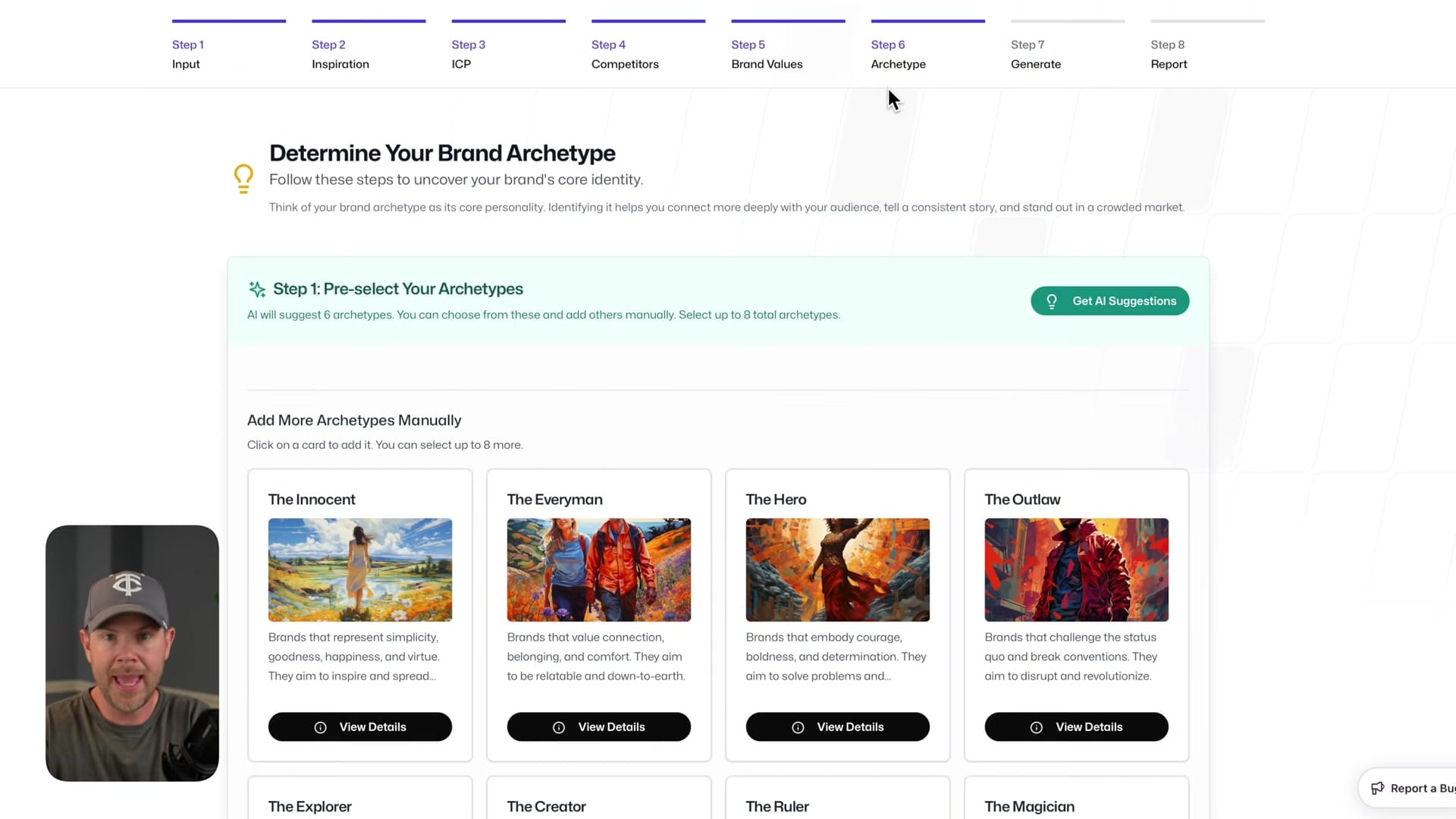The width and height of the screenshot is (1456, 819).
Task: Select The Hero card image
Action: 838,570
